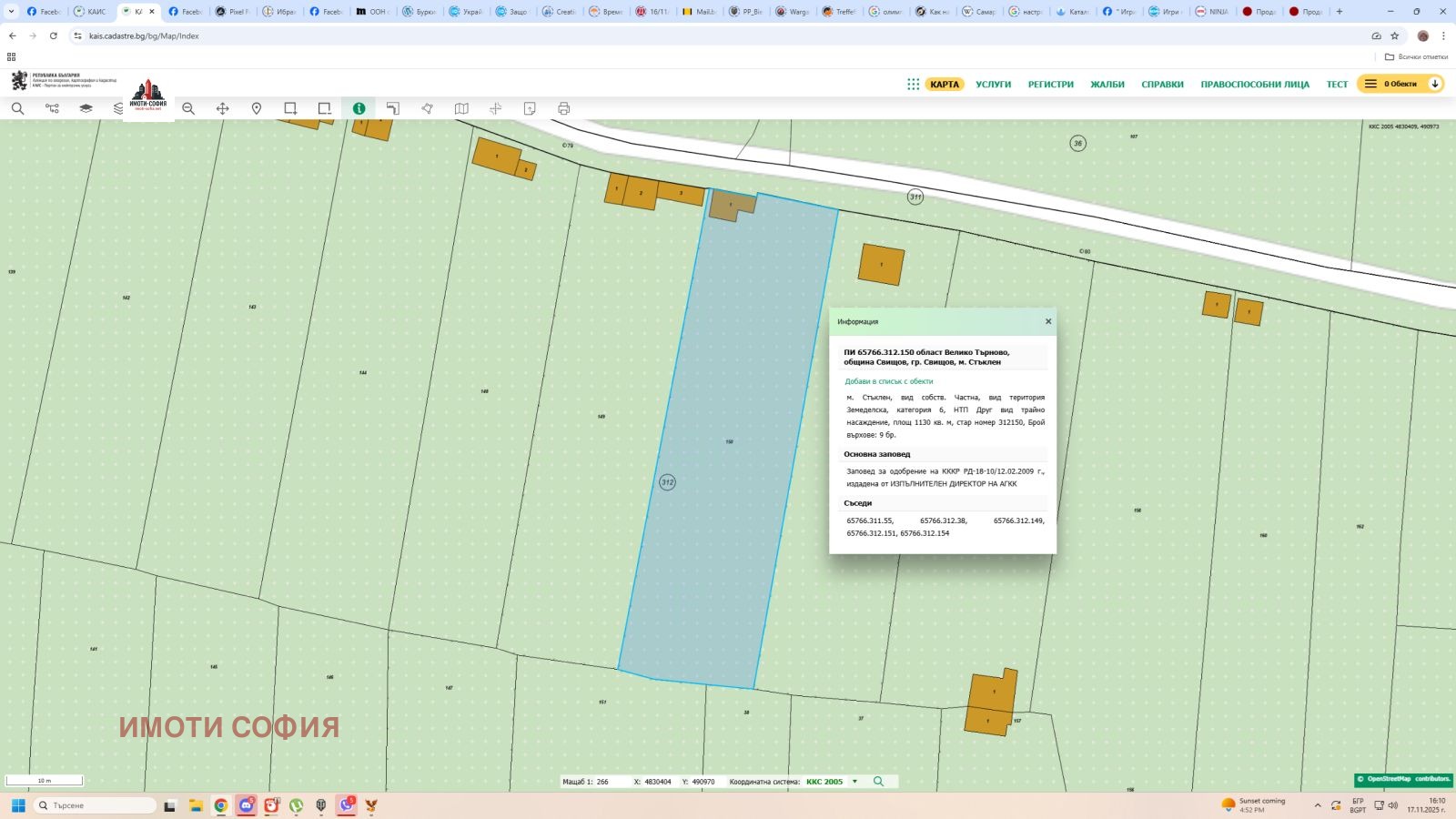1456x819 pixels.
Task: Open the map layers panel icon
Action: 86,108
